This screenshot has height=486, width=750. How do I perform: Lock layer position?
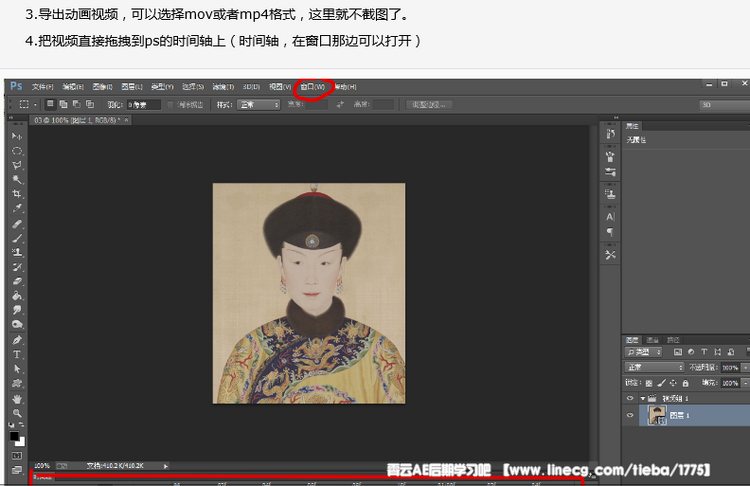point(673,383)
